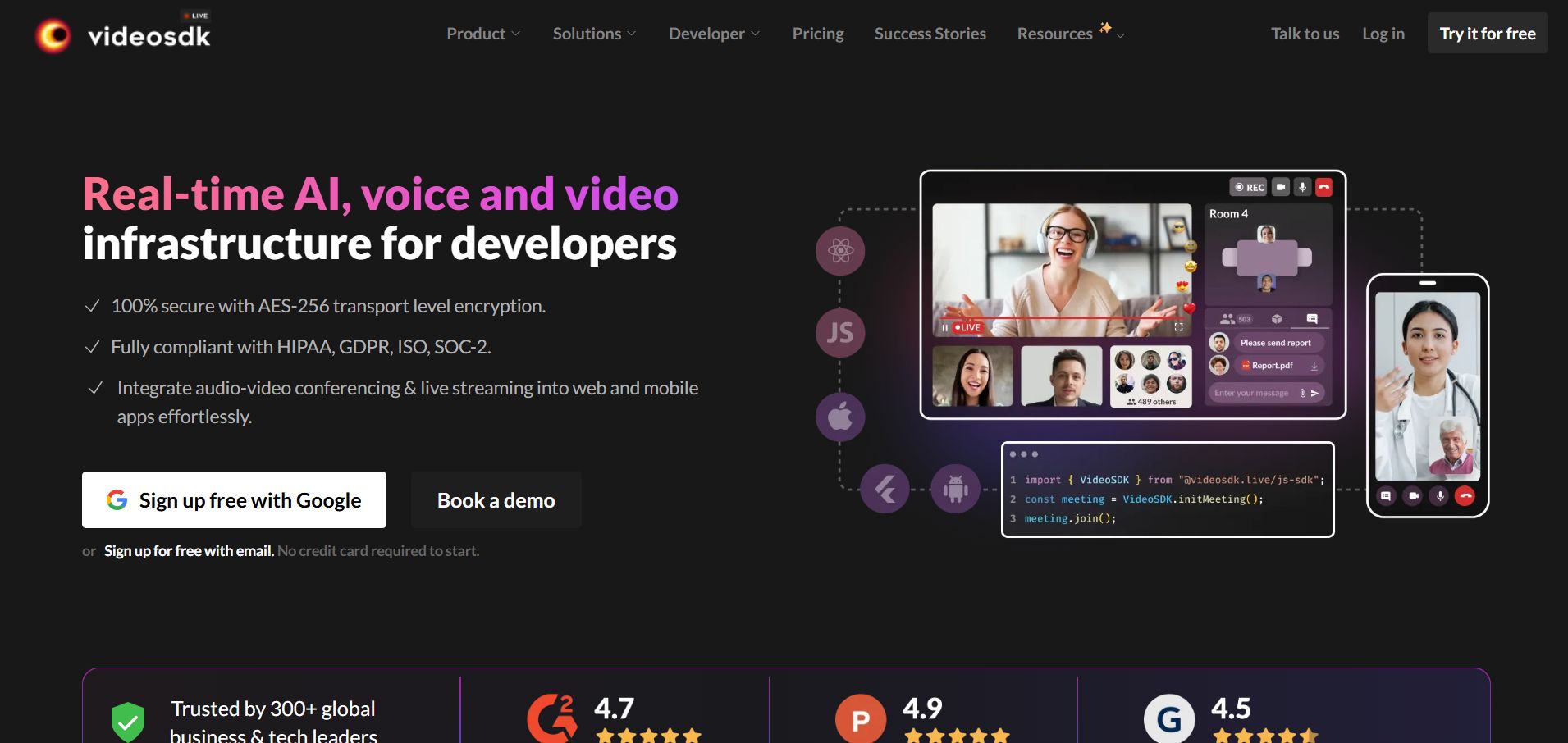Image resolution: width=1568 pixels, height=743 pixels.
Task: Click the chat bubble icon in the chat panel
Action: click(x=1312, y=319)
